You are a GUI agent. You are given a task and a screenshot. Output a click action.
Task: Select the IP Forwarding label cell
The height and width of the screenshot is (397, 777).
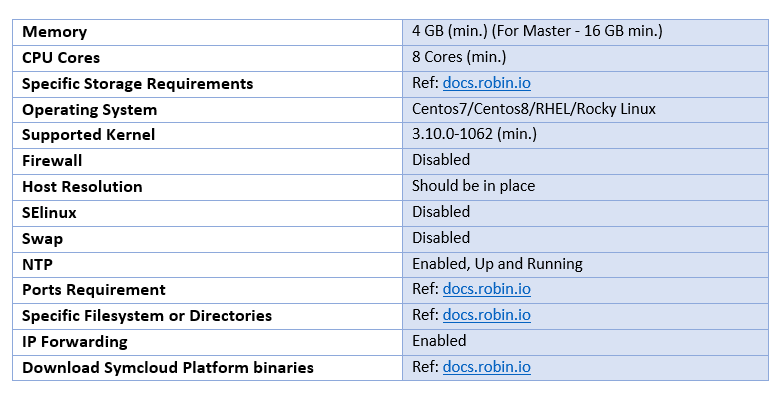[x=207, y=342]
